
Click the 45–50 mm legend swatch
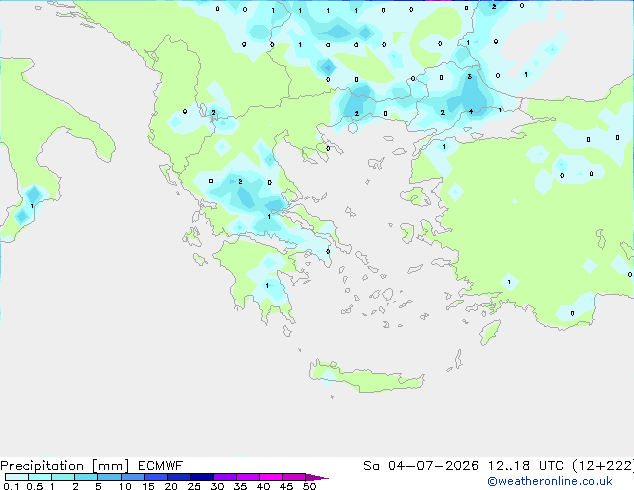(x=294, y=477)
